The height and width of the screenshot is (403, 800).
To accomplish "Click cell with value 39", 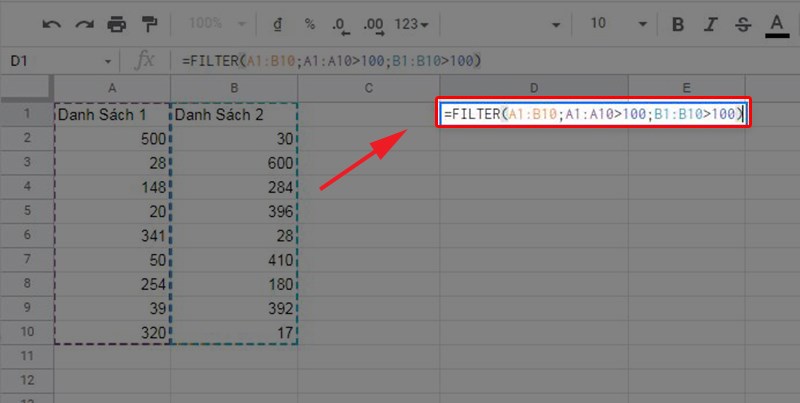I will tap(112, 308).
